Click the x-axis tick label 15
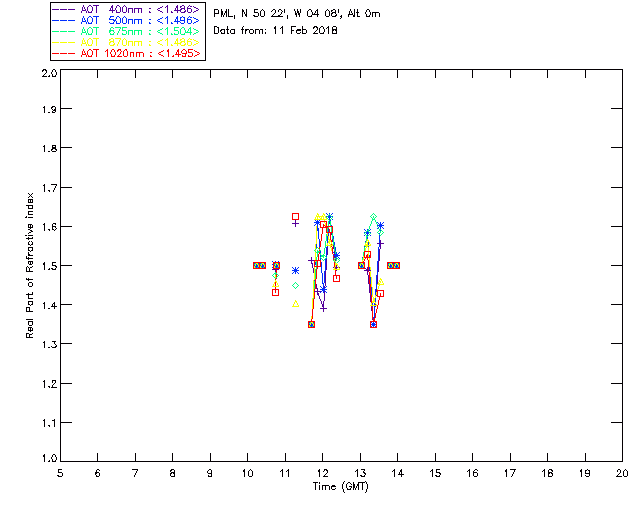Screen dimensions: 640x512 click(x=435, y=473)
